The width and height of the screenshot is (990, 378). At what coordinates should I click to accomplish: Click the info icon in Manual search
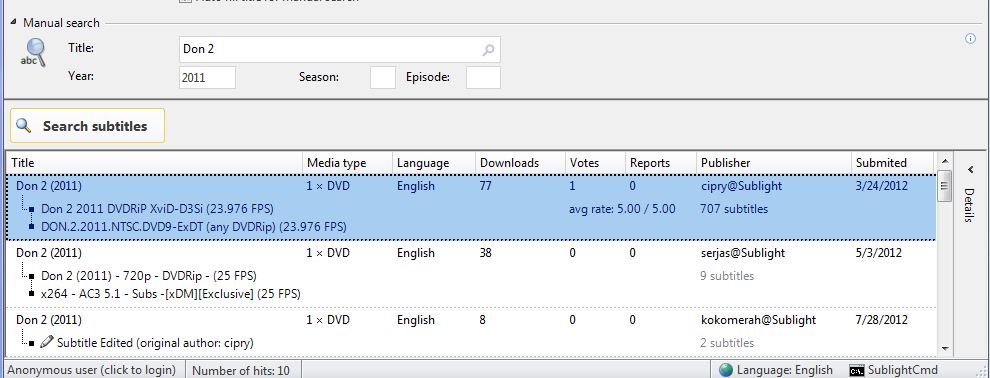[x=970, y=39]
